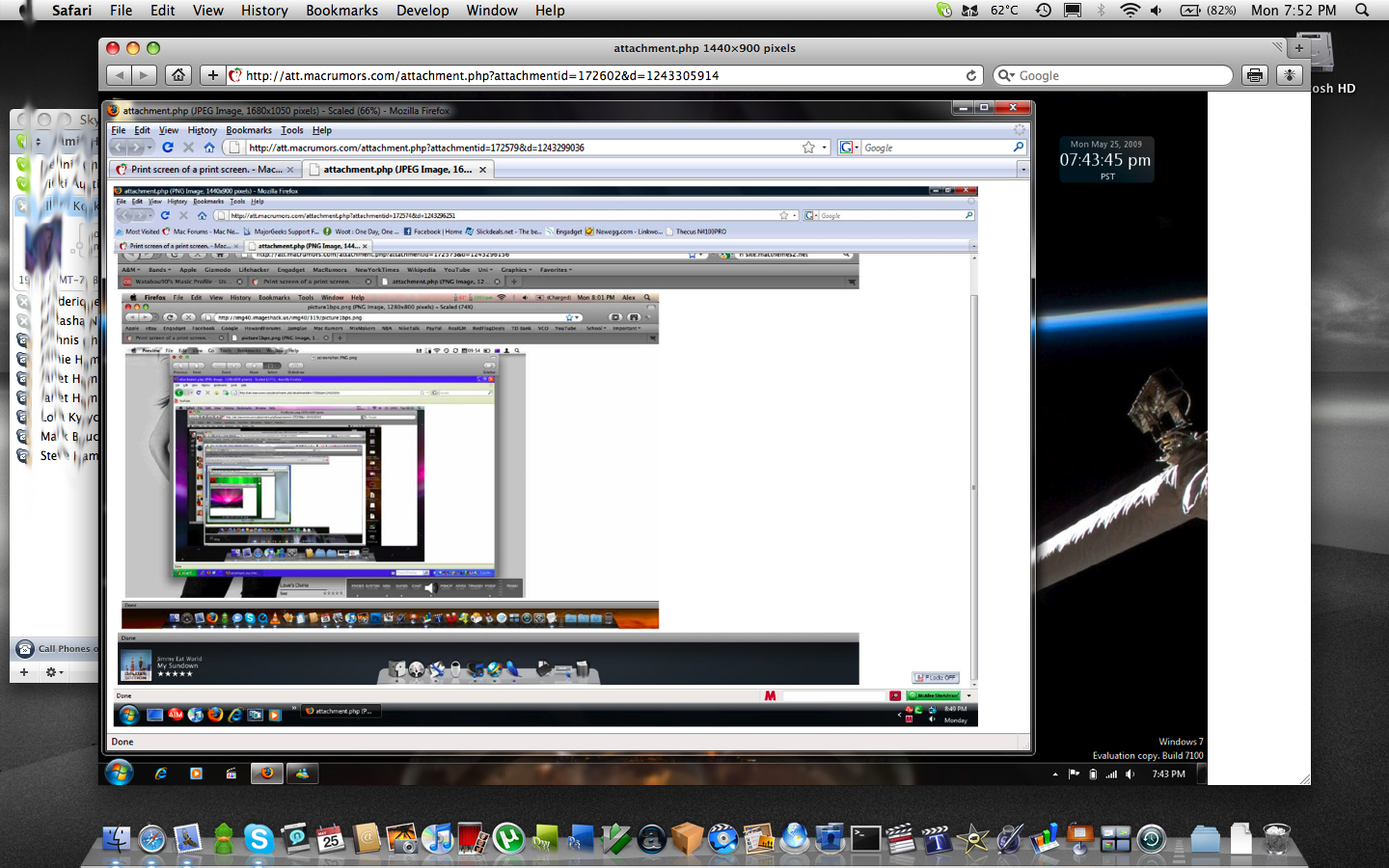Image resolution: width=1389 pixels, height=868 pixels.
Task: Open iCal from the Dock
Action: click(330, 838)
